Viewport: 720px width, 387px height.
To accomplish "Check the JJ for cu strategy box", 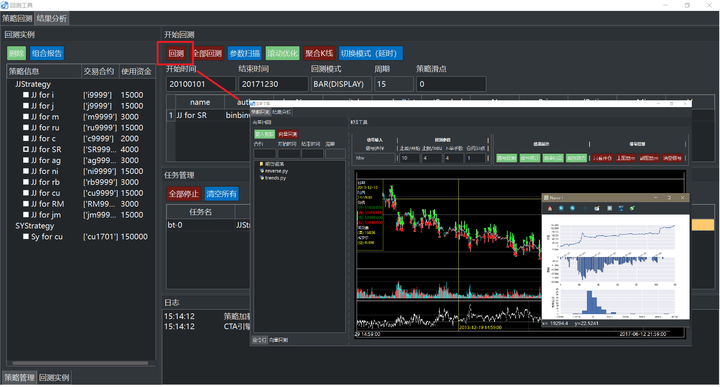I will coord(26,193).
